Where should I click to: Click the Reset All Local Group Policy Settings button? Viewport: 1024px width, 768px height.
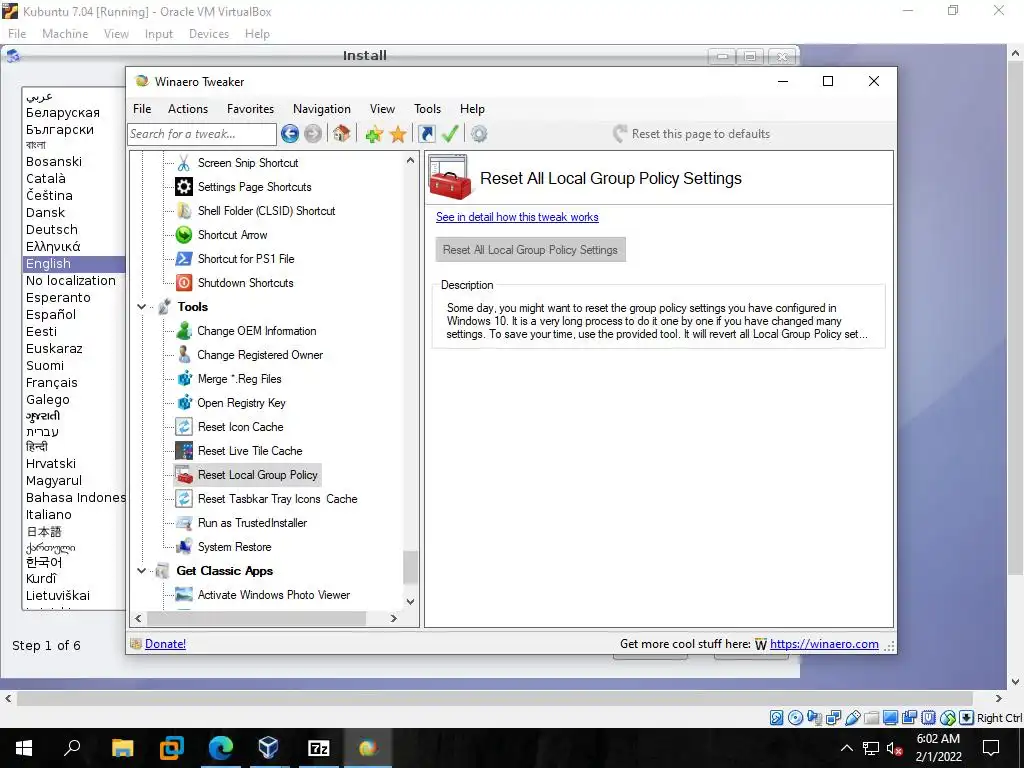pos(530,249)
